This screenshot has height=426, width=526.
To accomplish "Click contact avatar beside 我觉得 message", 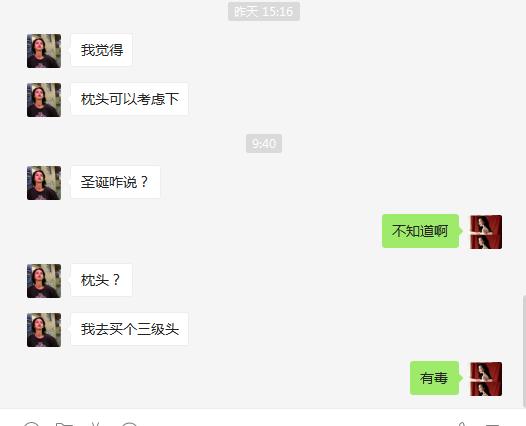I will click(44, 51).
